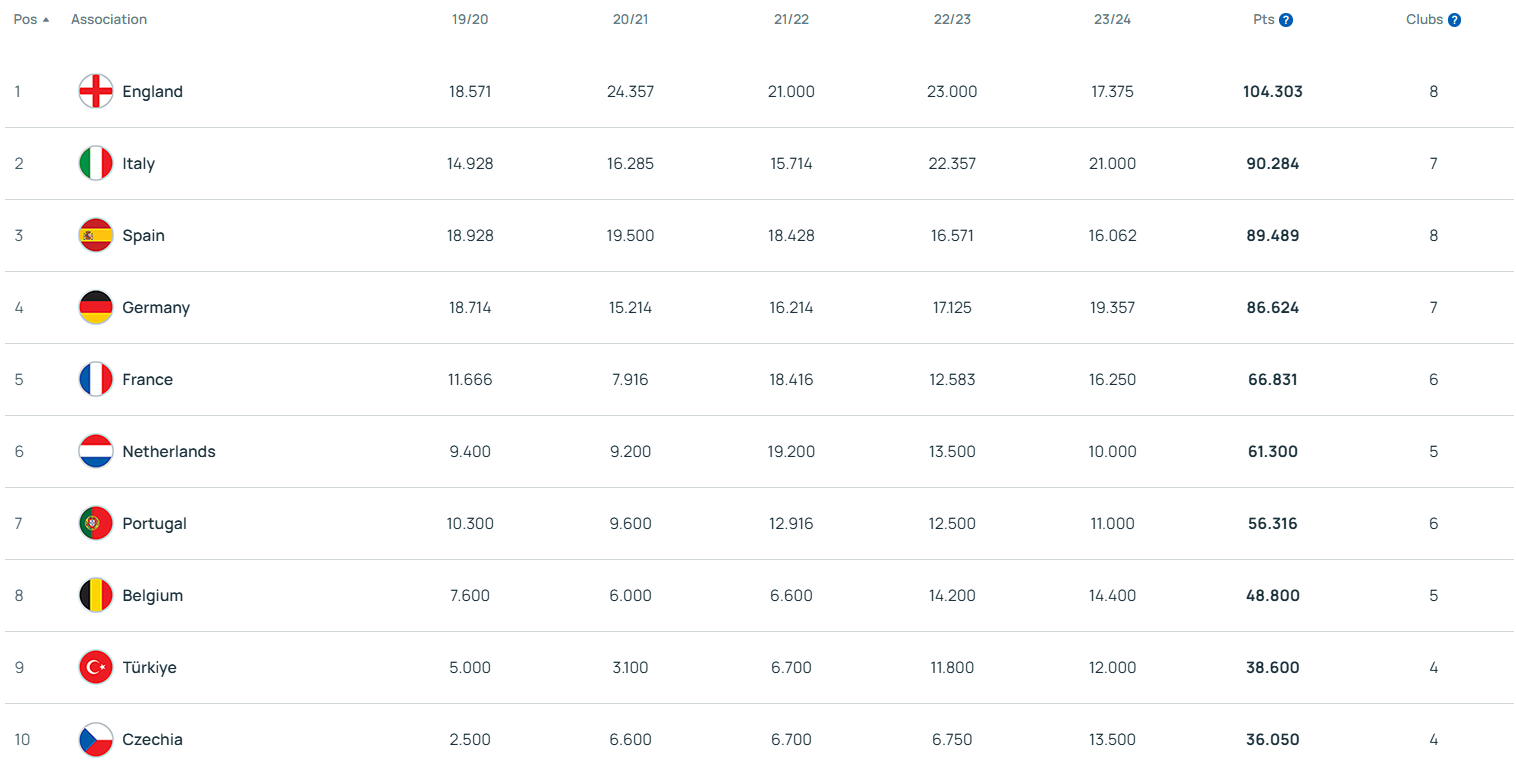
Task: Click the Italy flag icon
Action: [x=95, y=163]
